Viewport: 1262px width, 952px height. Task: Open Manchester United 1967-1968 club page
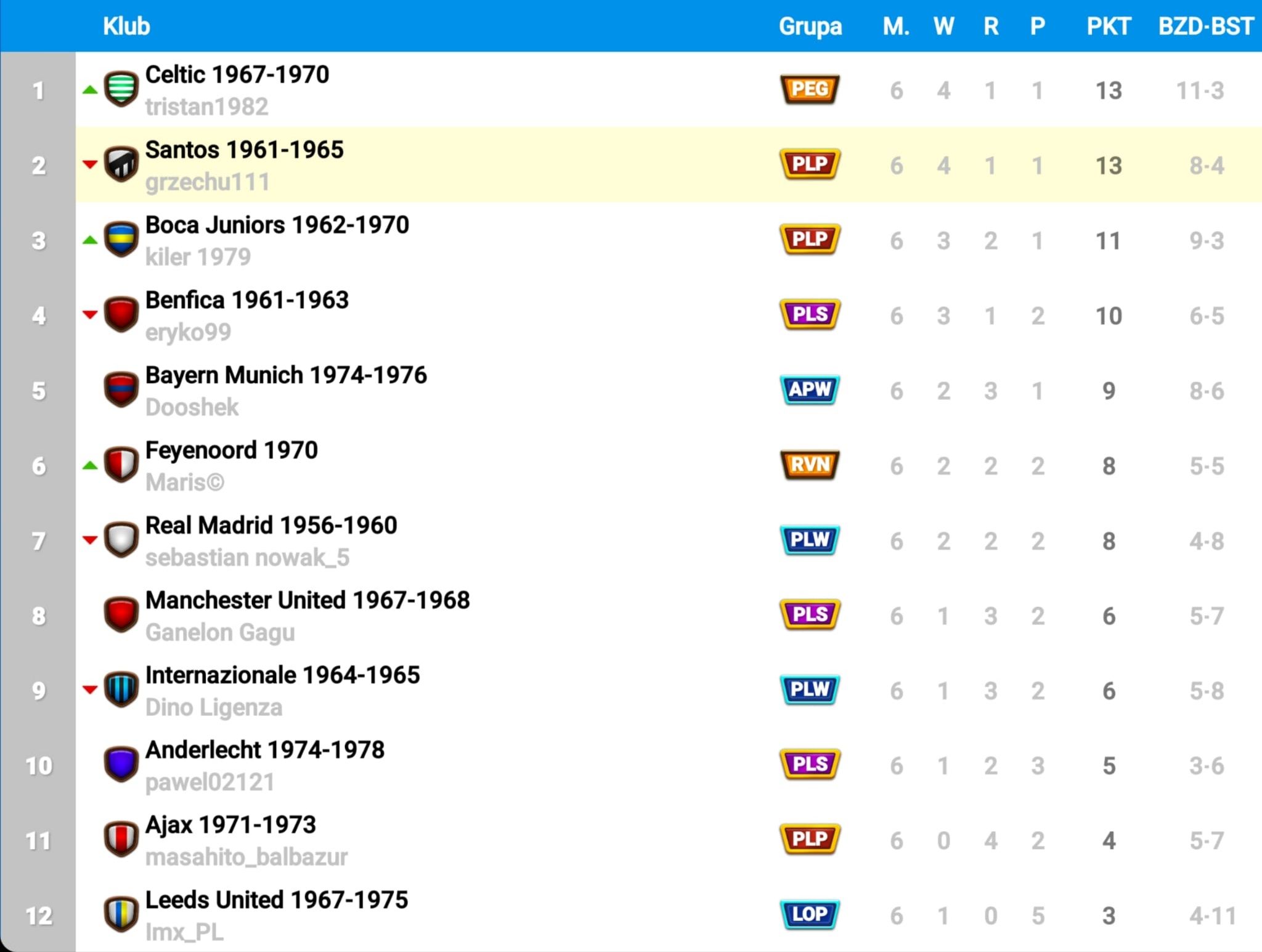point(307,600)
